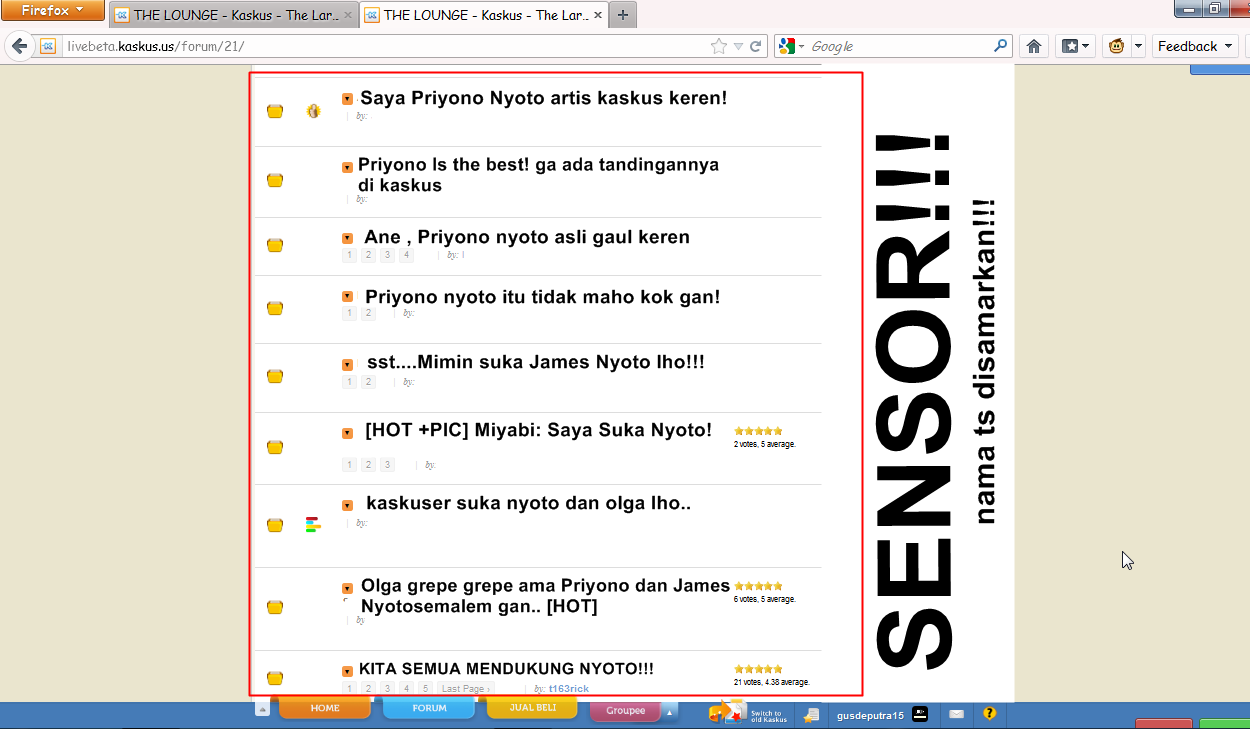Go back with the browser back arrow
This screenshot has width=1250, height=729.
point(19,46)
